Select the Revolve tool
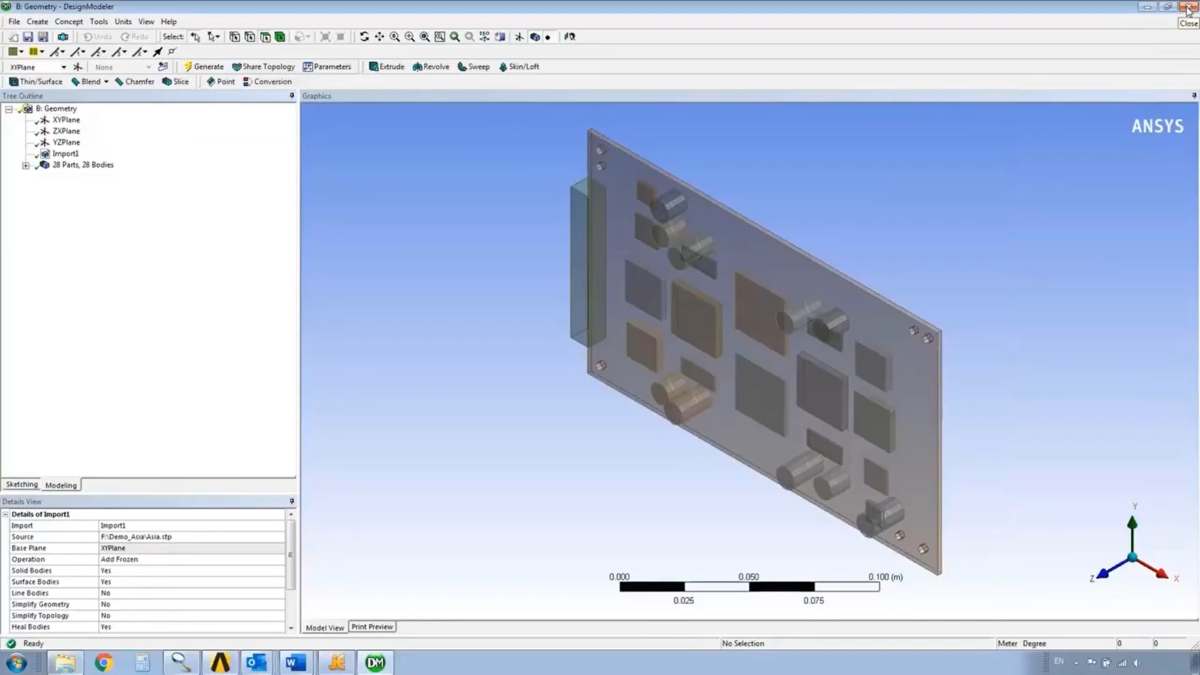Screen dimensions: 1200x675 430,67
